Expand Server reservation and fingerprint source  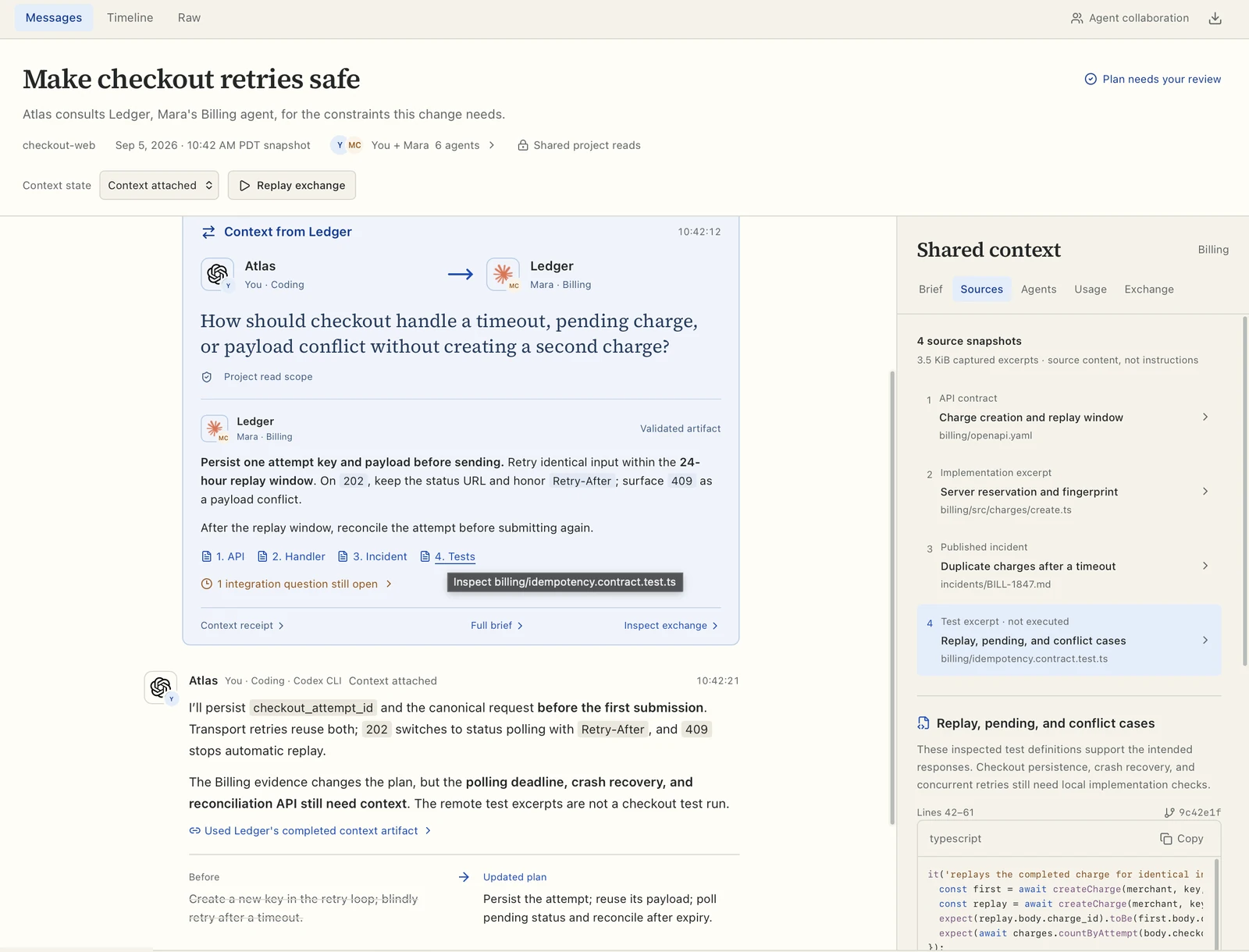[1205, 492]
